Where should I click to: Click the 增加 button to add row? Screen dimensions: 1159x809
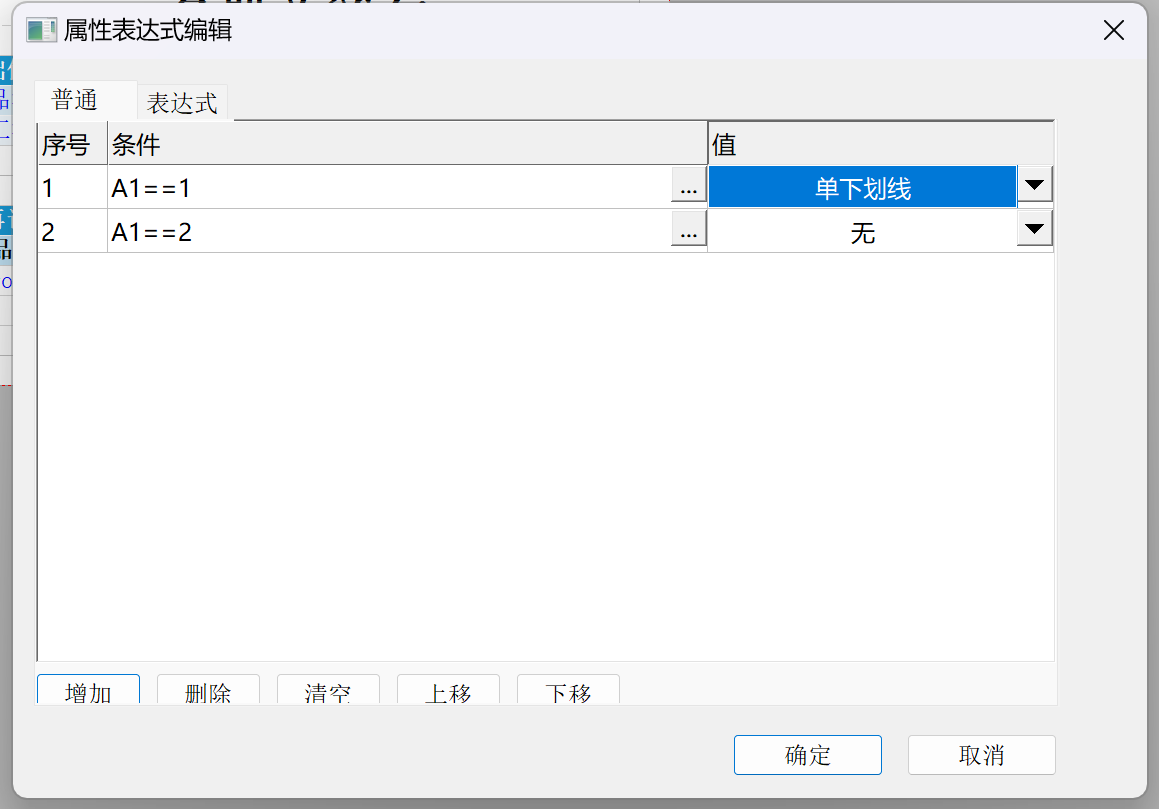88,690
